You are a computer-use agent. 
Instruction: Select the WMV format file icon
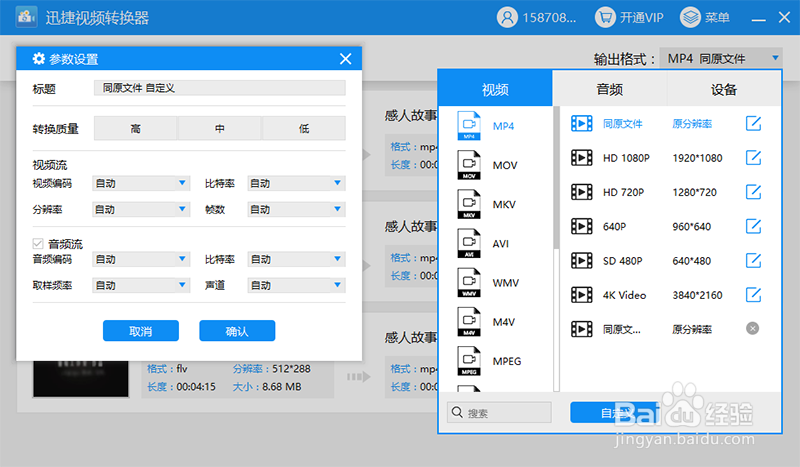coord(469,283)
